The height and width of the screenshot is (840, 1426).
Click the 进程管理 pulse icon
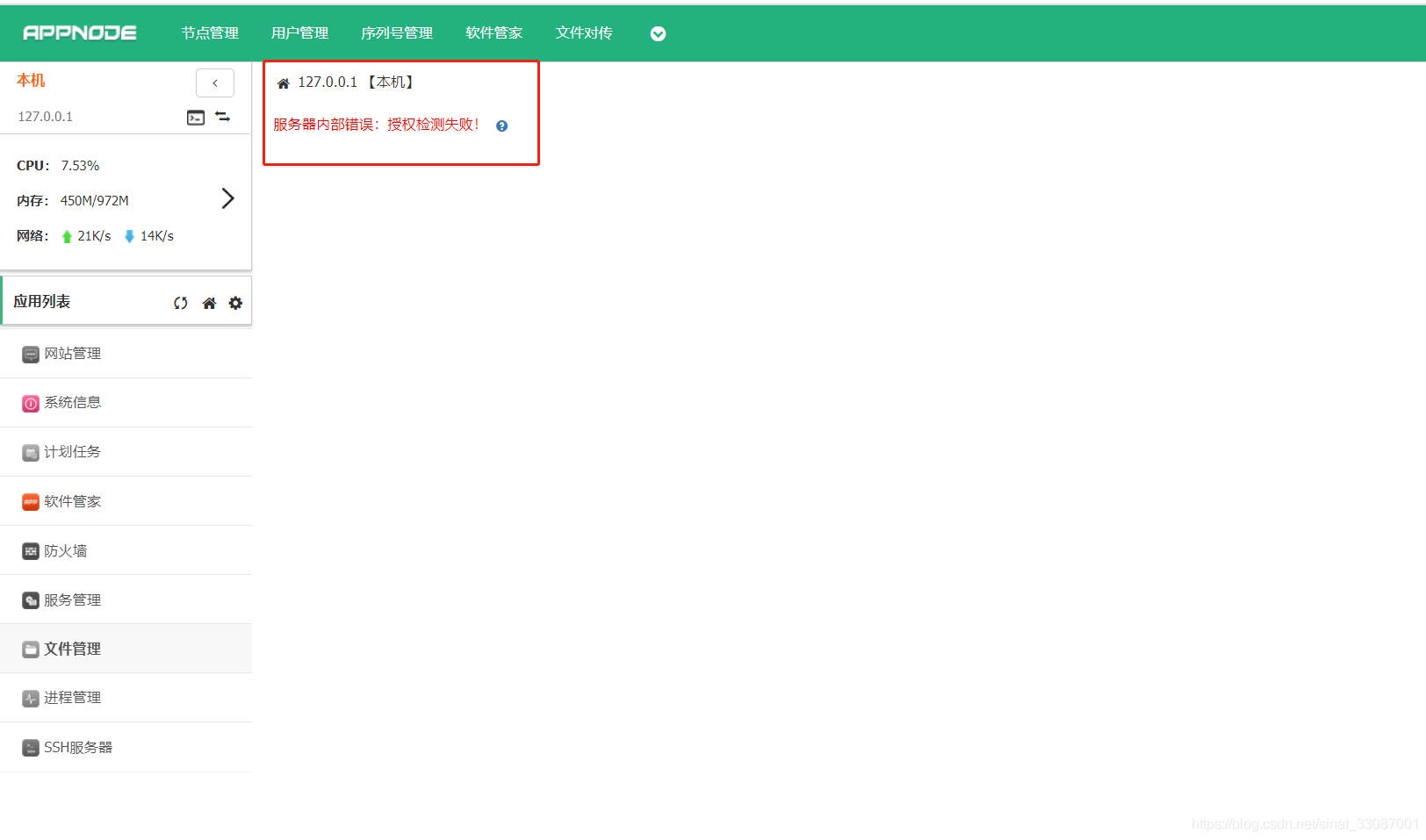pos(31,699)
